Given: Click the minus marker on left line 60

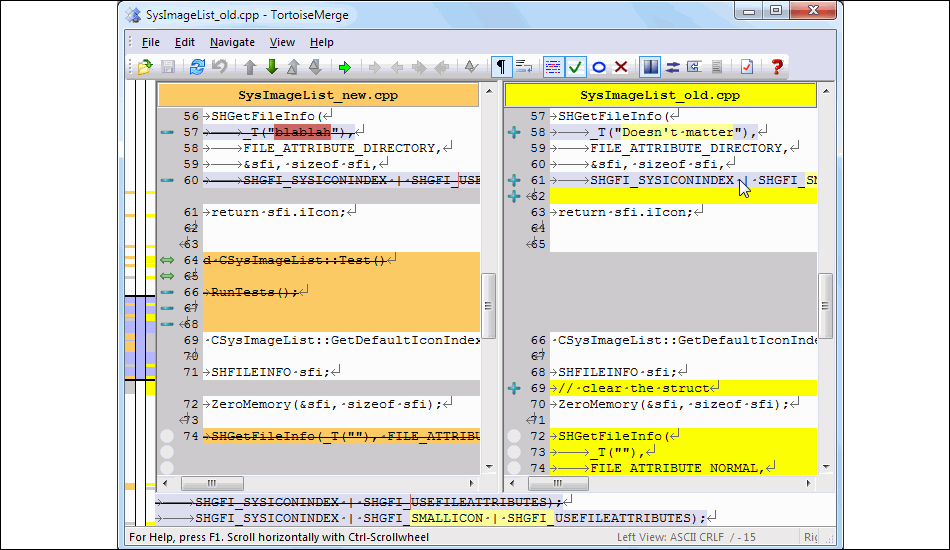Looking at the screenshot, I should click(167, 180).
